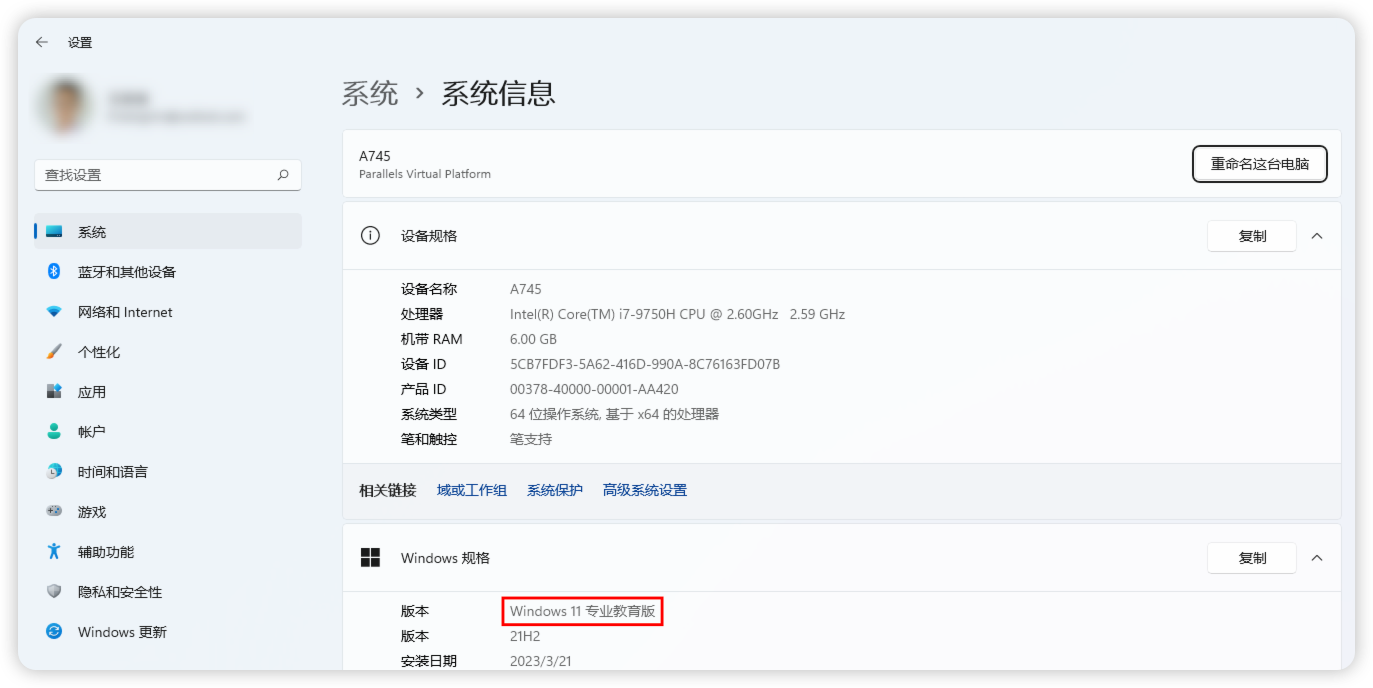Click the shield icon for 隐私和安全性
Image resolution: width=1373 pixels, height=688 pixels.
pyautogui.click(x=54, y=592)
